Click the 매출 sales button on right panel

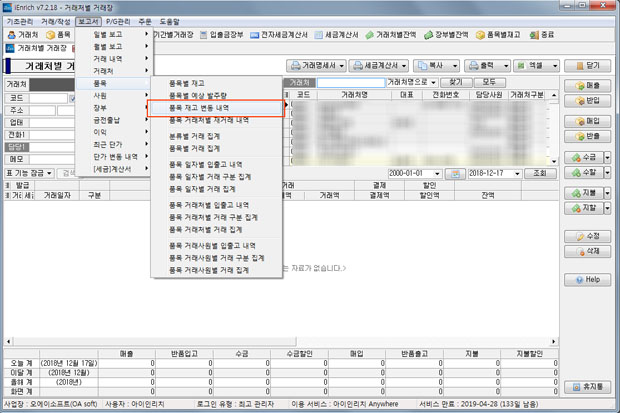pyautogui.click(x=586, y=86)
